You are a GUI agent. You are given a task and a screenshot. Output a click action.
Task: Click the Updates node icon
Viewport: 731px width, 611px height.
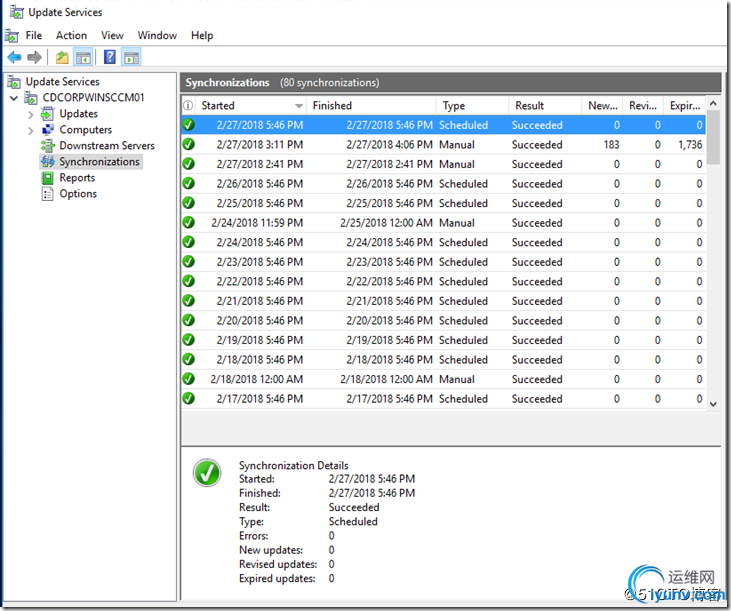pyautogui.click(x=48, y=114)
